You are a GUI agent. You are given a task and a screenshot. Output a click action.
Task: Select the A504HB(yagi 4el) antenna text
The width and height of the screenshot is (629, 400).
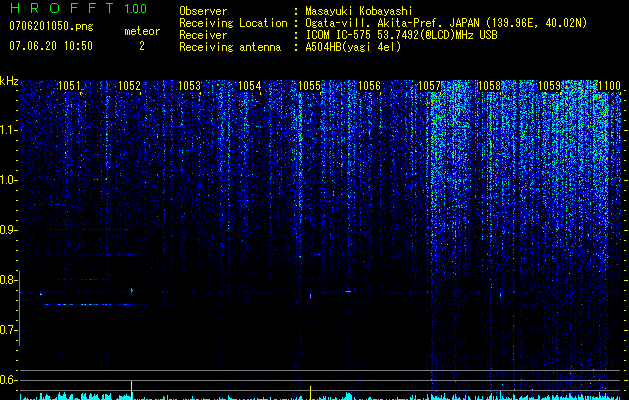tap(353, 47)
